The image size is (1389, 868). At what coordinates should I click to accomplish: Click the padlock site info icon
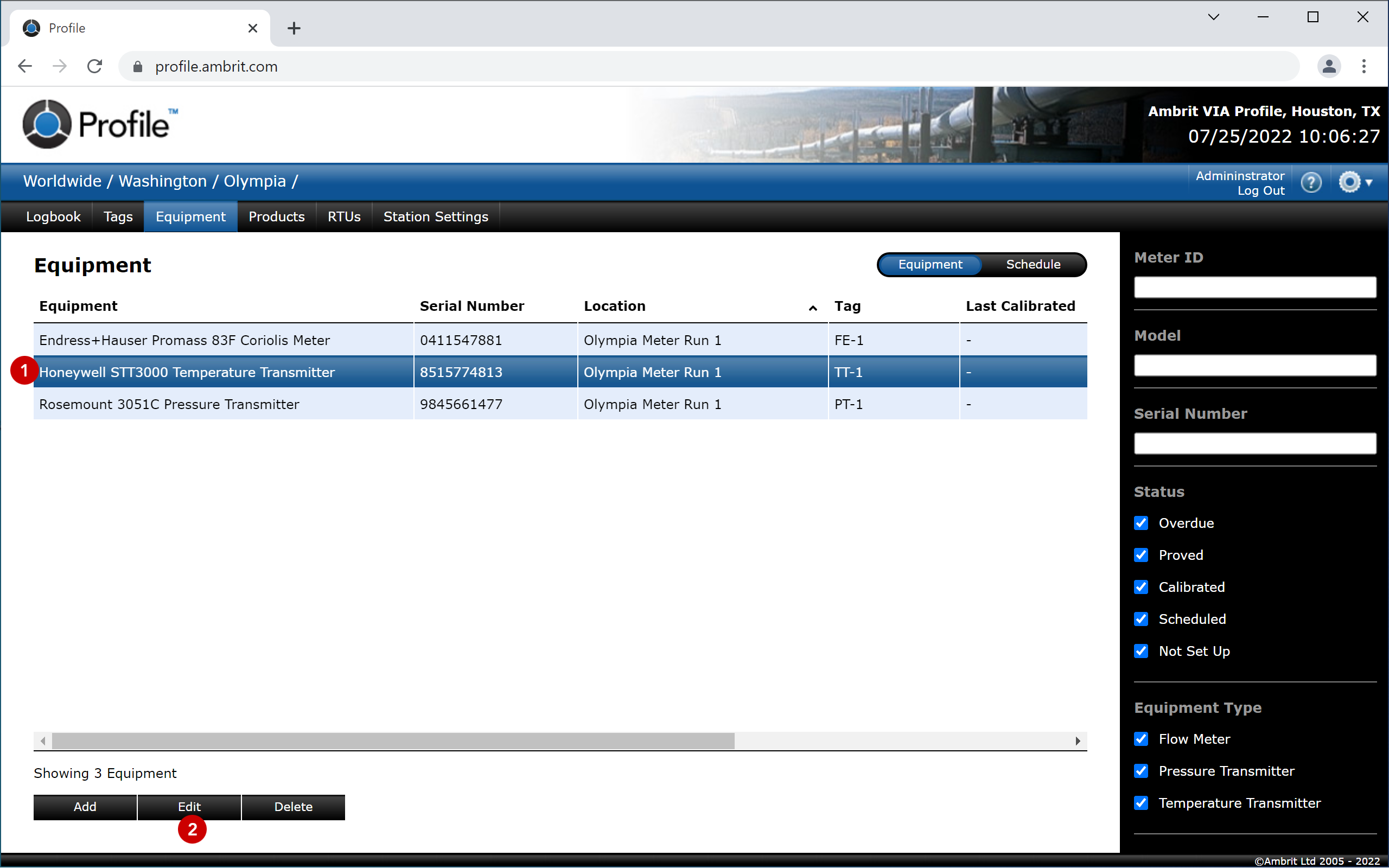137,67
